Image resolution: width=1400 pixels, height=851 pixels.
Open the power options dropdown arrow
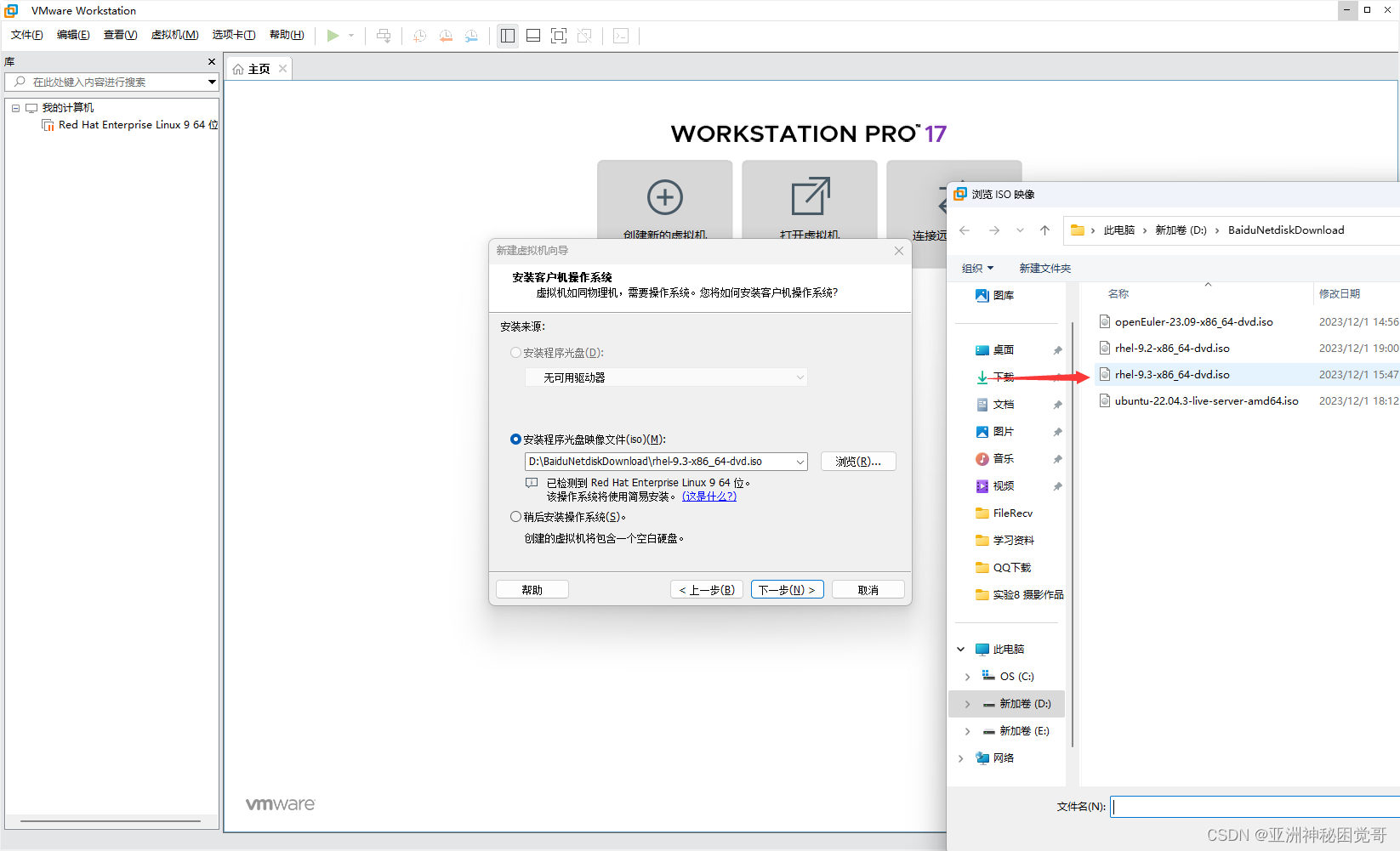[x=351, y=36]
